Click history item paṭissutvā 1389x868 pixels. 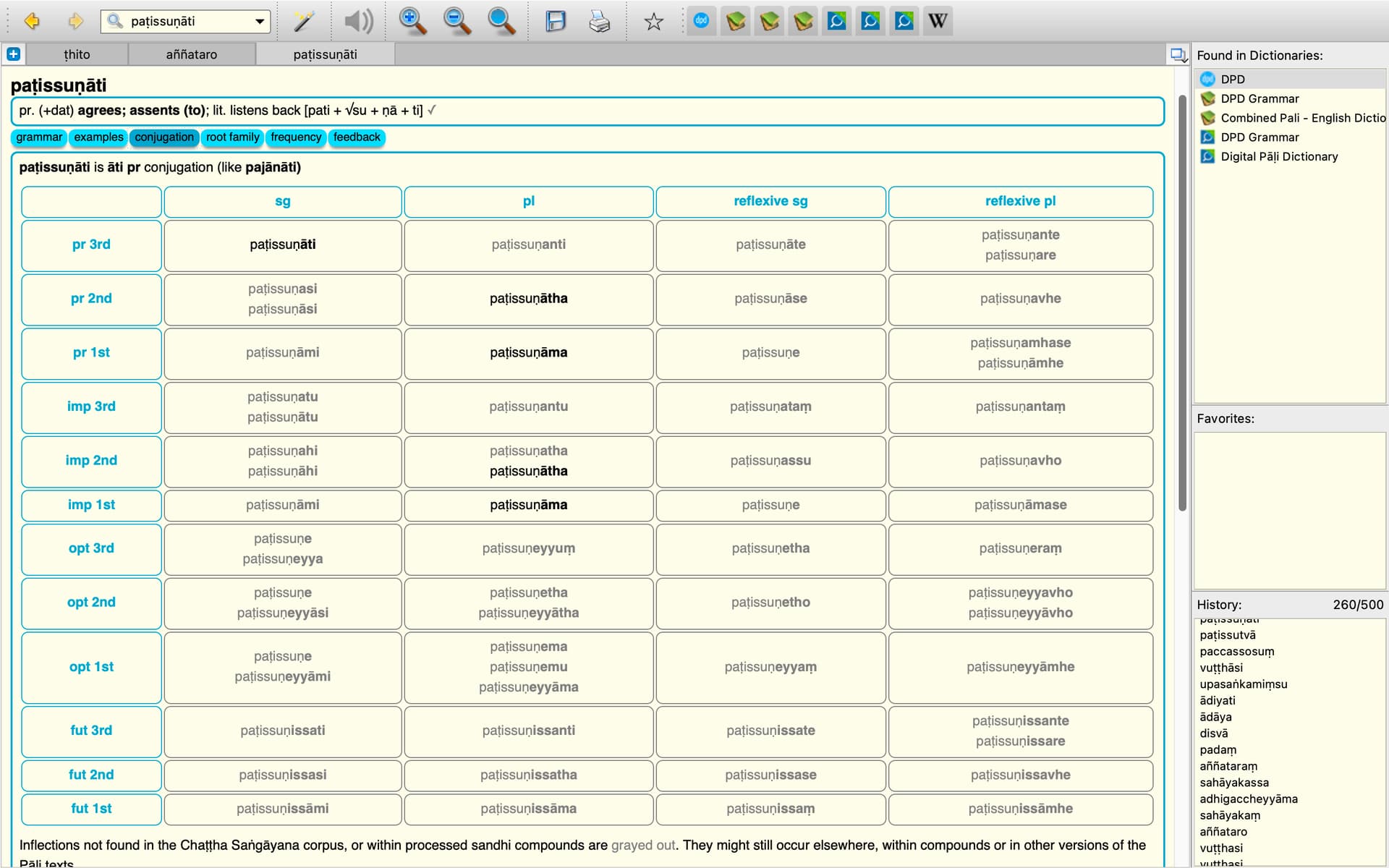[1228, 635]
